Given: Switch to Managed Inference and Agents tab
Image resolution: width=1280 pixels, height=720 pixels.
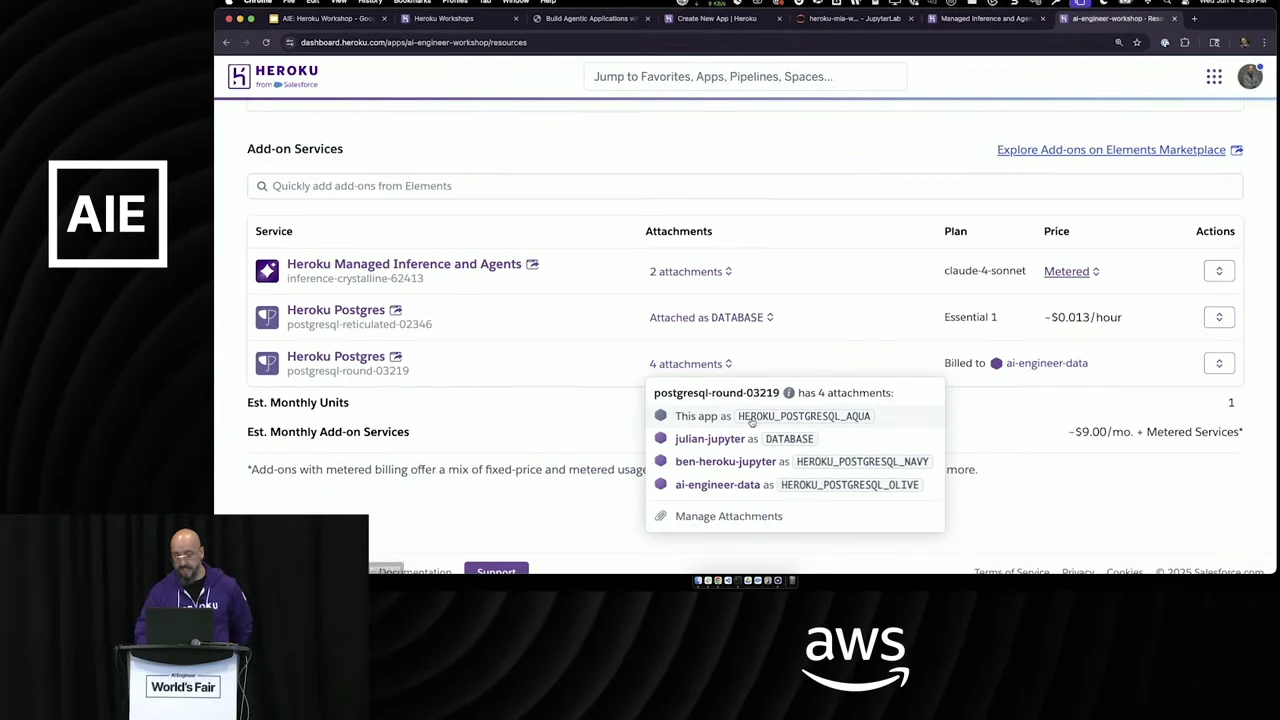Looking at the screenshot, I should tap(985, 18).
